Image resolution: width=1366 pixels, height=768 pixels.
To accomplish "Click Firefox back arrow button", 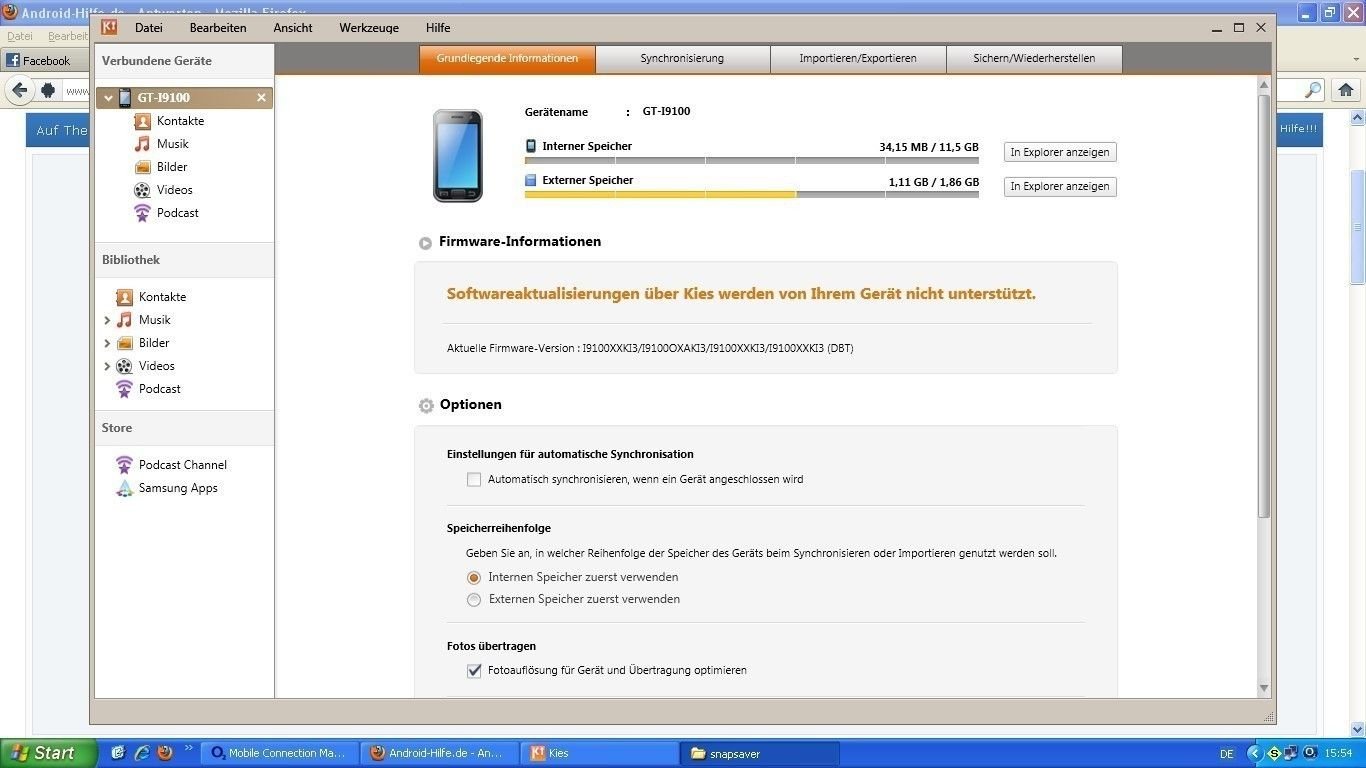I will (x=19, y=90).
